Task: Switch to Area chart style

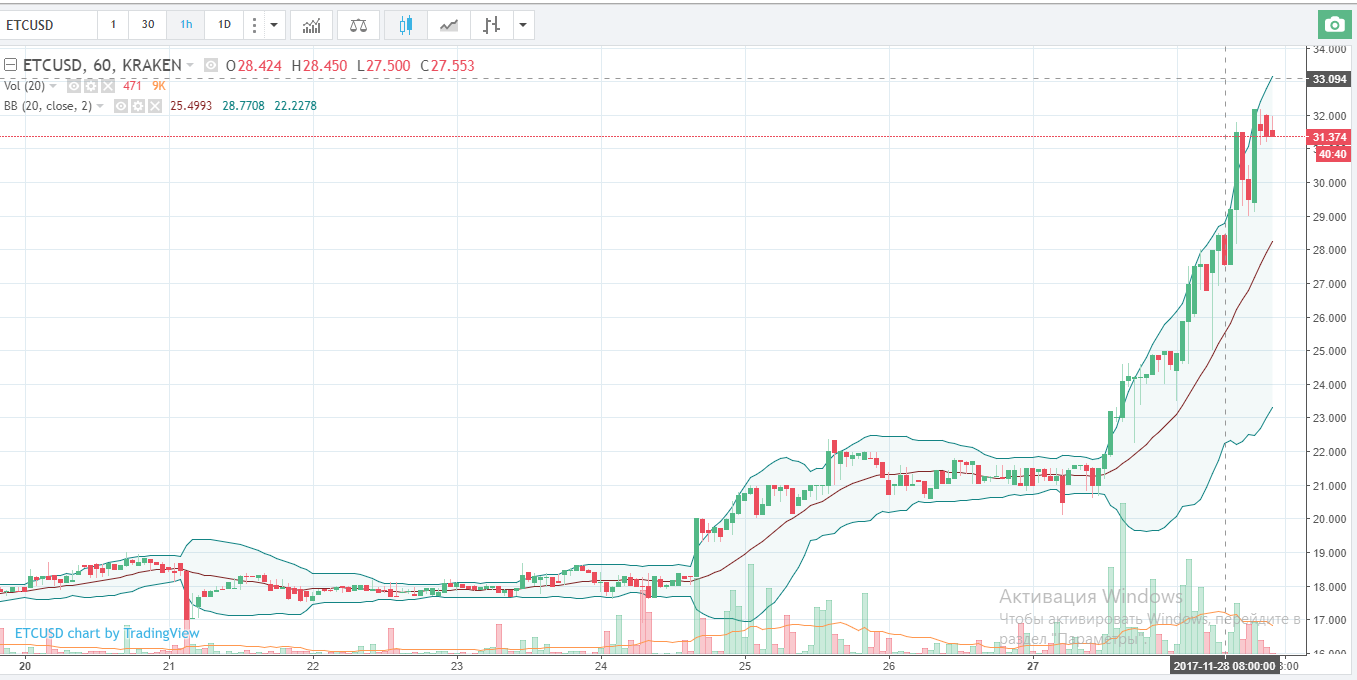Action: (x=449, y=25)
